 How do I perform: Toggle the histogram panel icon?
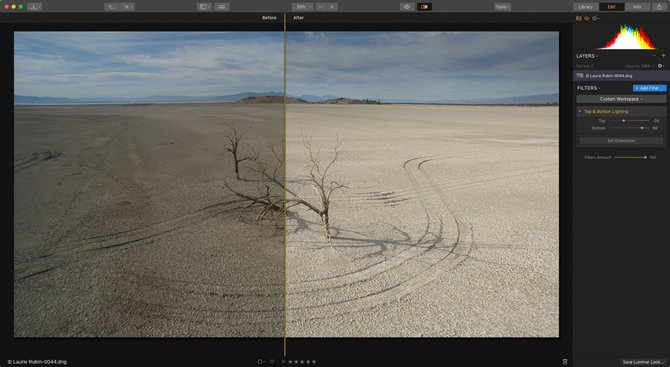click(x=579, y=18)
